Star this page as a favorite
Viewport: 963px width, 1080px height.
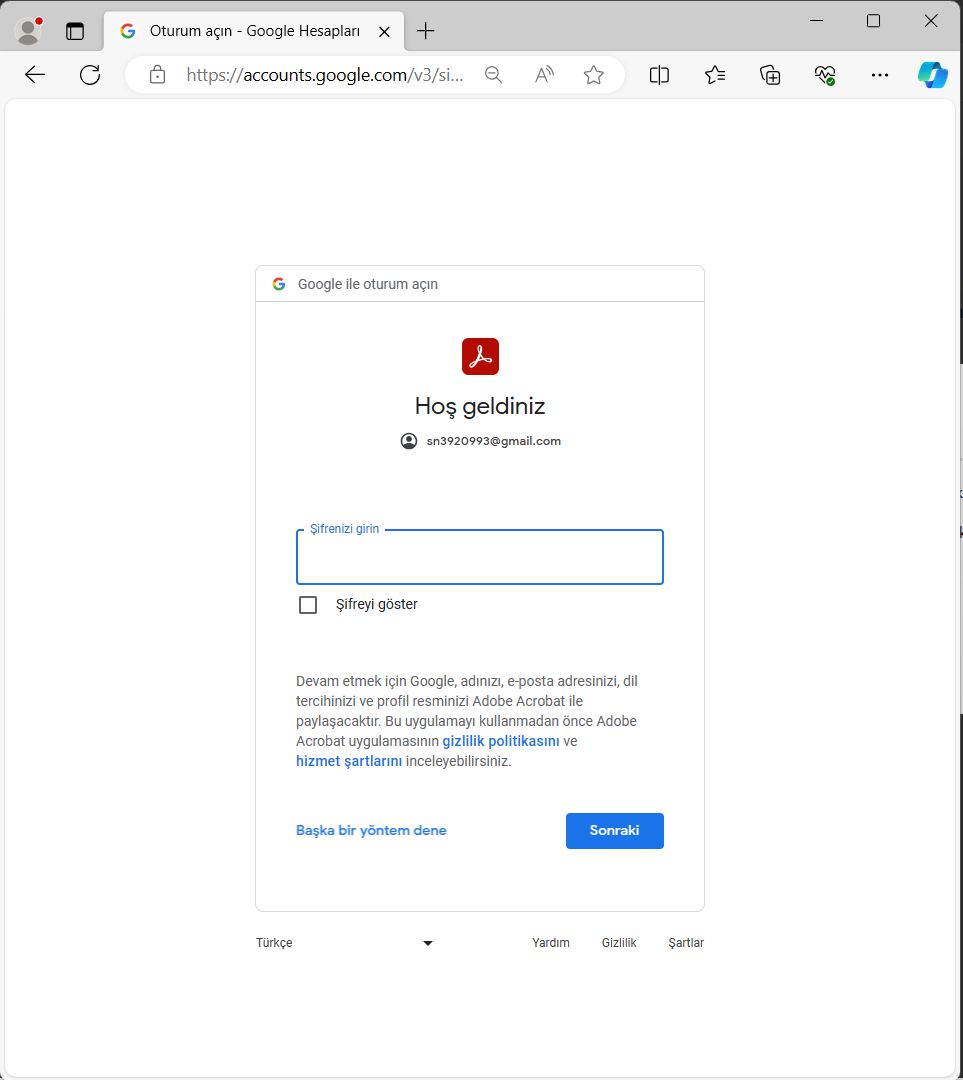pos(594,74)
